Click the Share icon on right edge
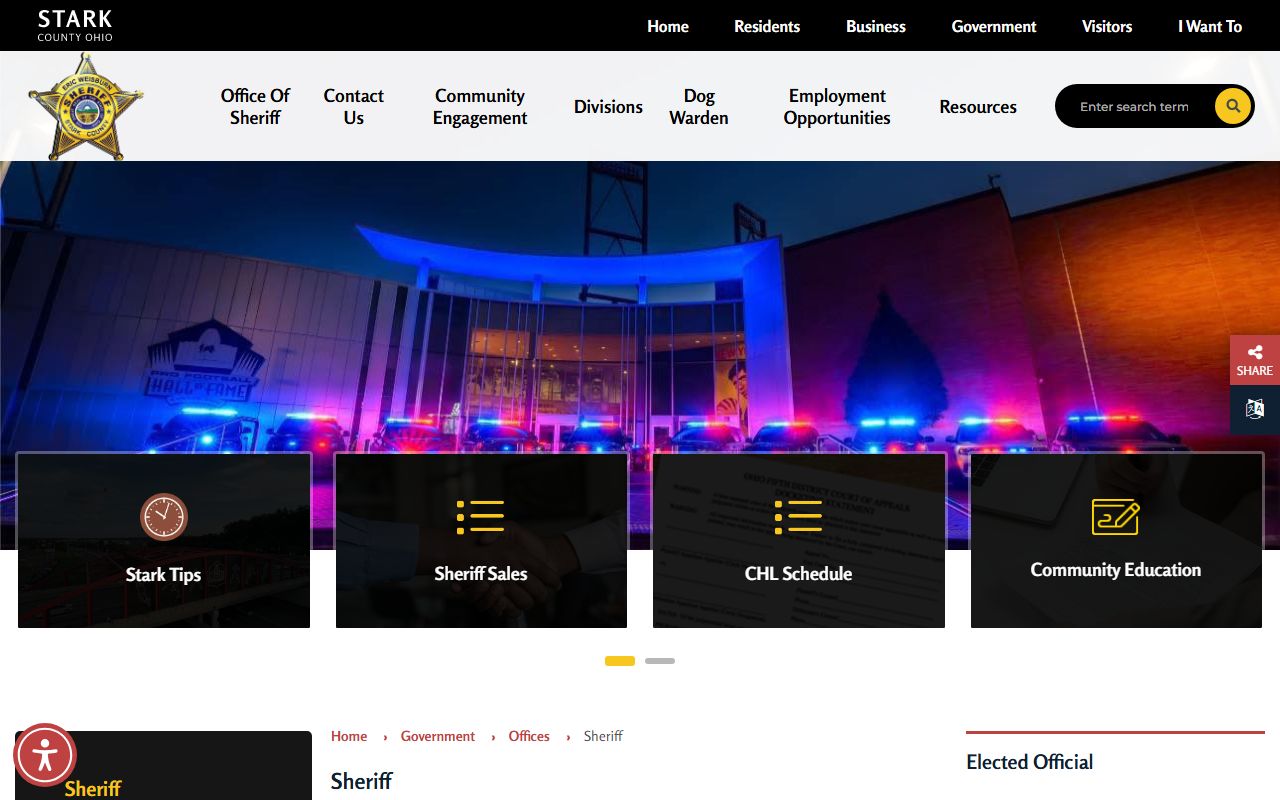 [1254, 360]
